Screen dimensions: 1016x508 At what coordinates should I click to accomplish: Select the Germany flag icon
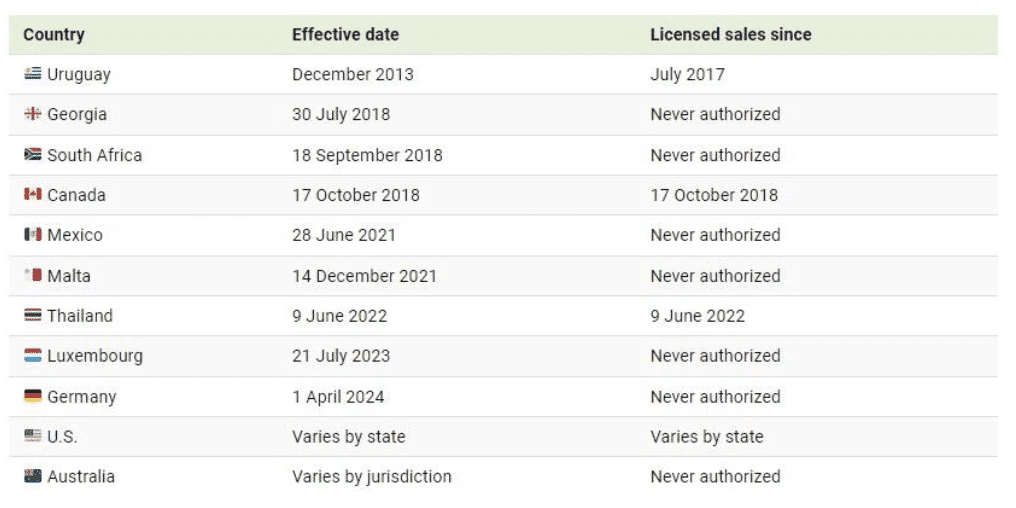32,397
